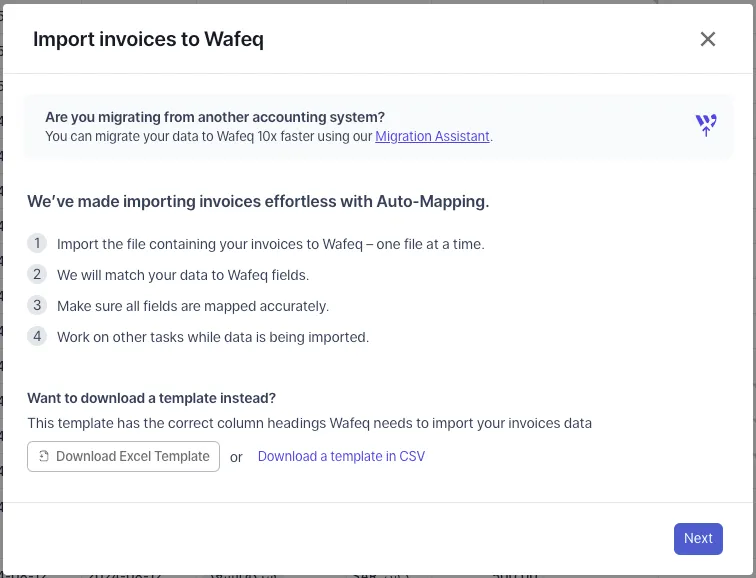
Task: Click the step 3 number badge
Action: 37,305
